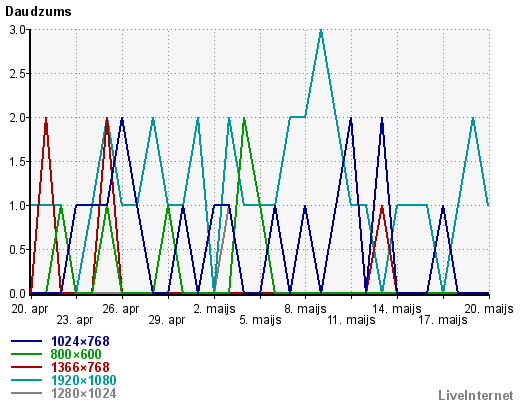
Task: Click the 23. apr axis date
Action: pyautogui.click(x=75, y=320)
